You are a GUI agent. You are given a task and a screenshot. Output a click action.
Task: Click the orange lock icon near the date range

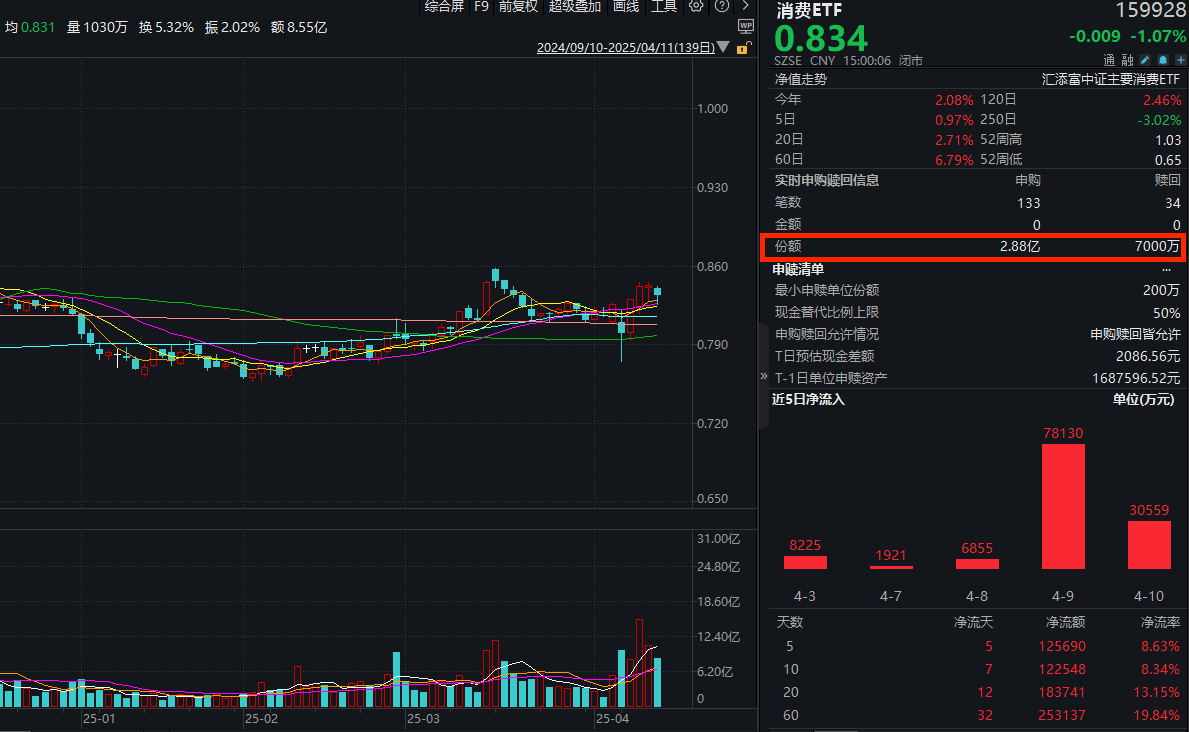(742, 47)
